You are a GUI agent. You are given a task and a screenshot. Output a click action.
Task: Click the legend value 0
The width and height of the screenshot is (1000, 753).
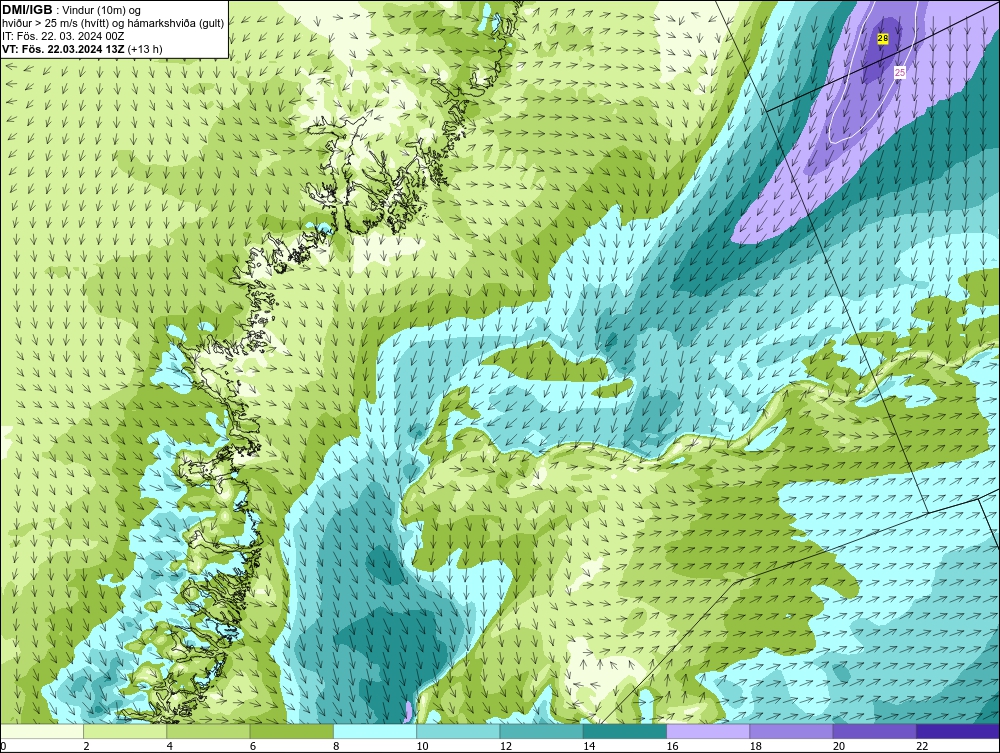[x=3, y=747]
